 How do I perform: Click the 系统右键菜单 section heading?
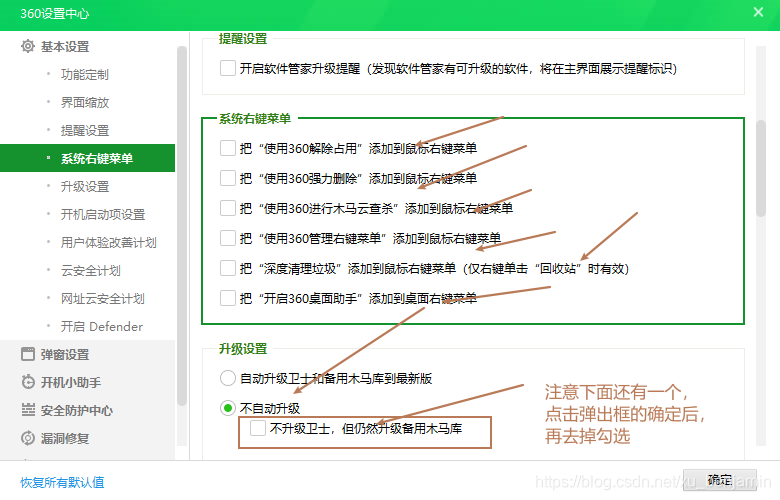pyautogui.click(x=255, y=118)
